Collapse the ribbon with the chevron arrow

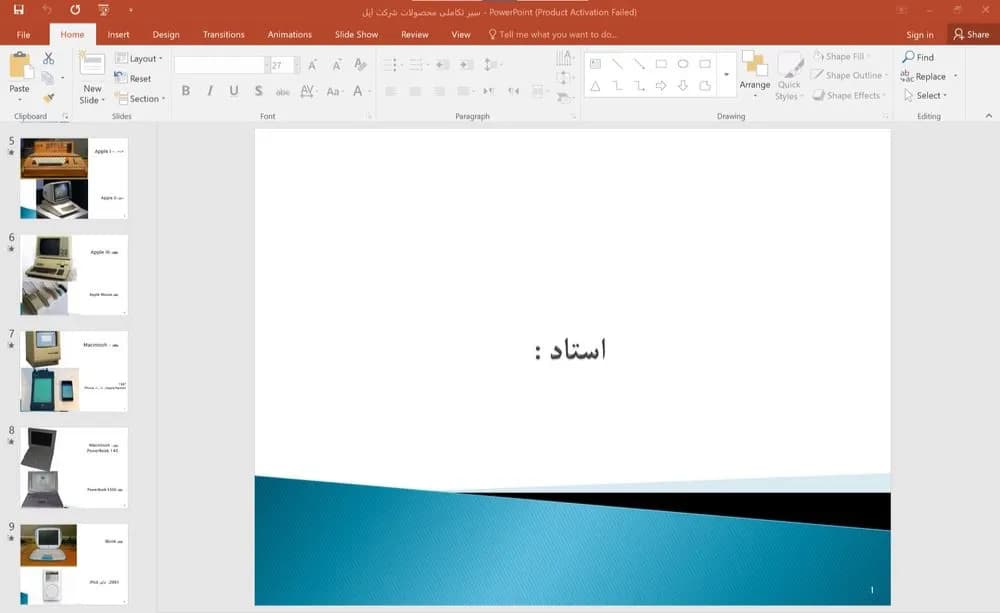[989, 115]
